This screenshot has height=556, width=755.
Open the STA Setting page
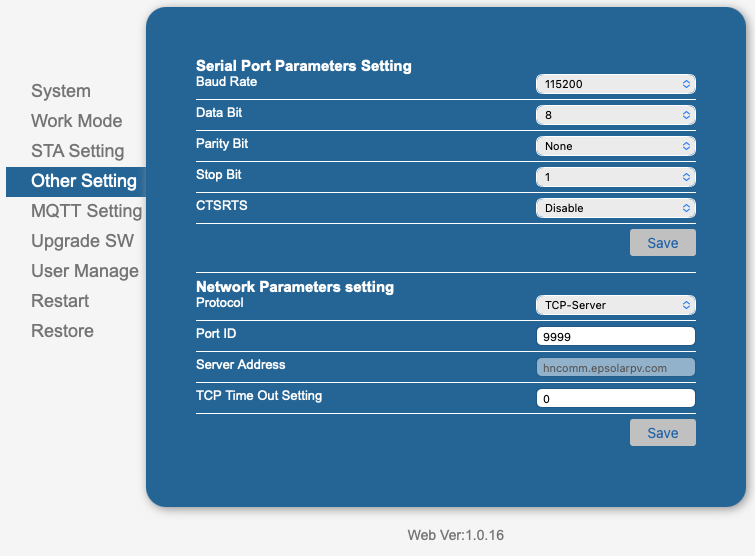[x=78, y=151]
